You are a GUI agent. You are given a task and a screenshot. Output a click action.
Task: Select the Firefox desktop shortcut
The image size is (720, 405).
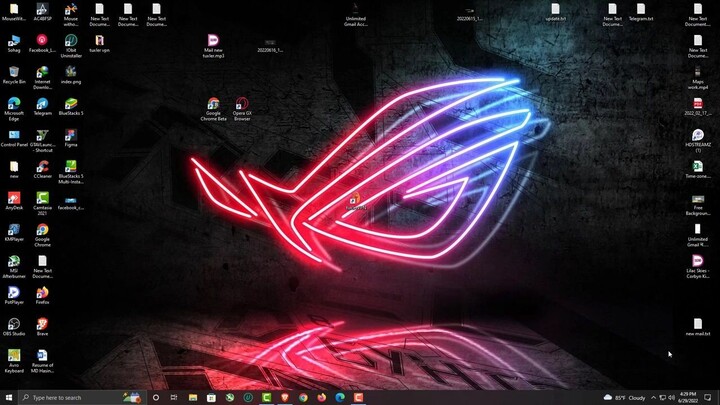click(x=42, y=295)
